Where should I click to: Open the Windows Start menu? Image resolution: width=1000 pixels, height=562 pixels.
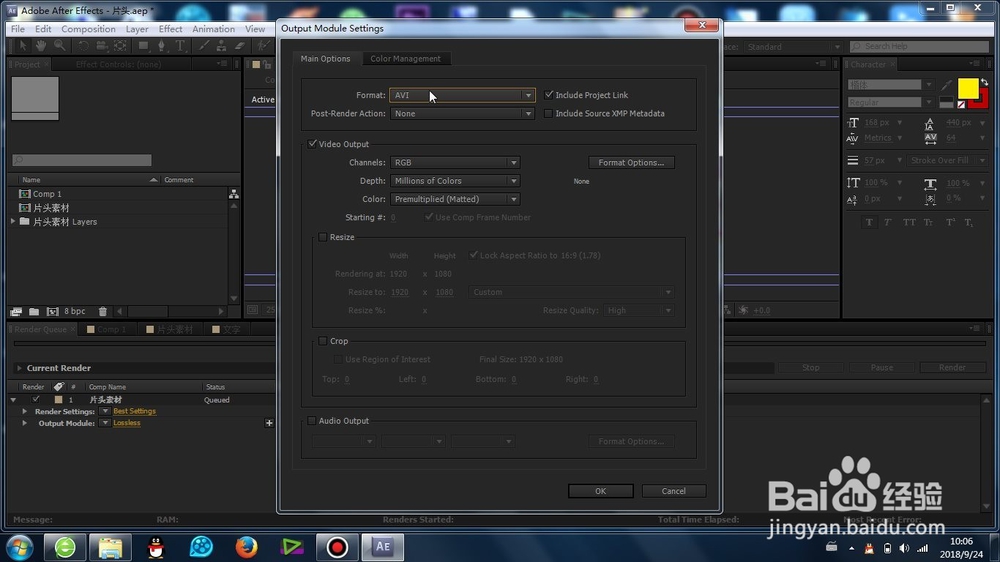pyautogui.click(x=20, y=547)
